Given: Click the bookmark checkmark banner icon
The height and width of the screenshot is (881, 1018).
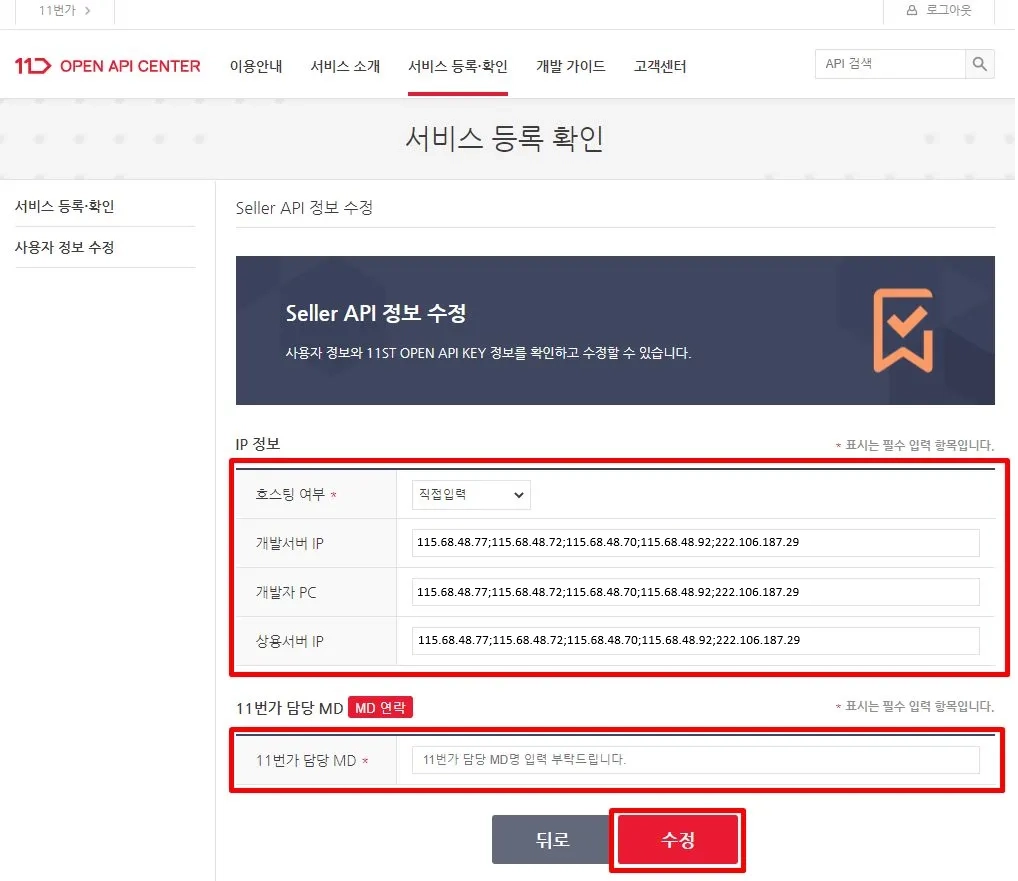Looking at the screenshot, I should [x=903, y=330].
